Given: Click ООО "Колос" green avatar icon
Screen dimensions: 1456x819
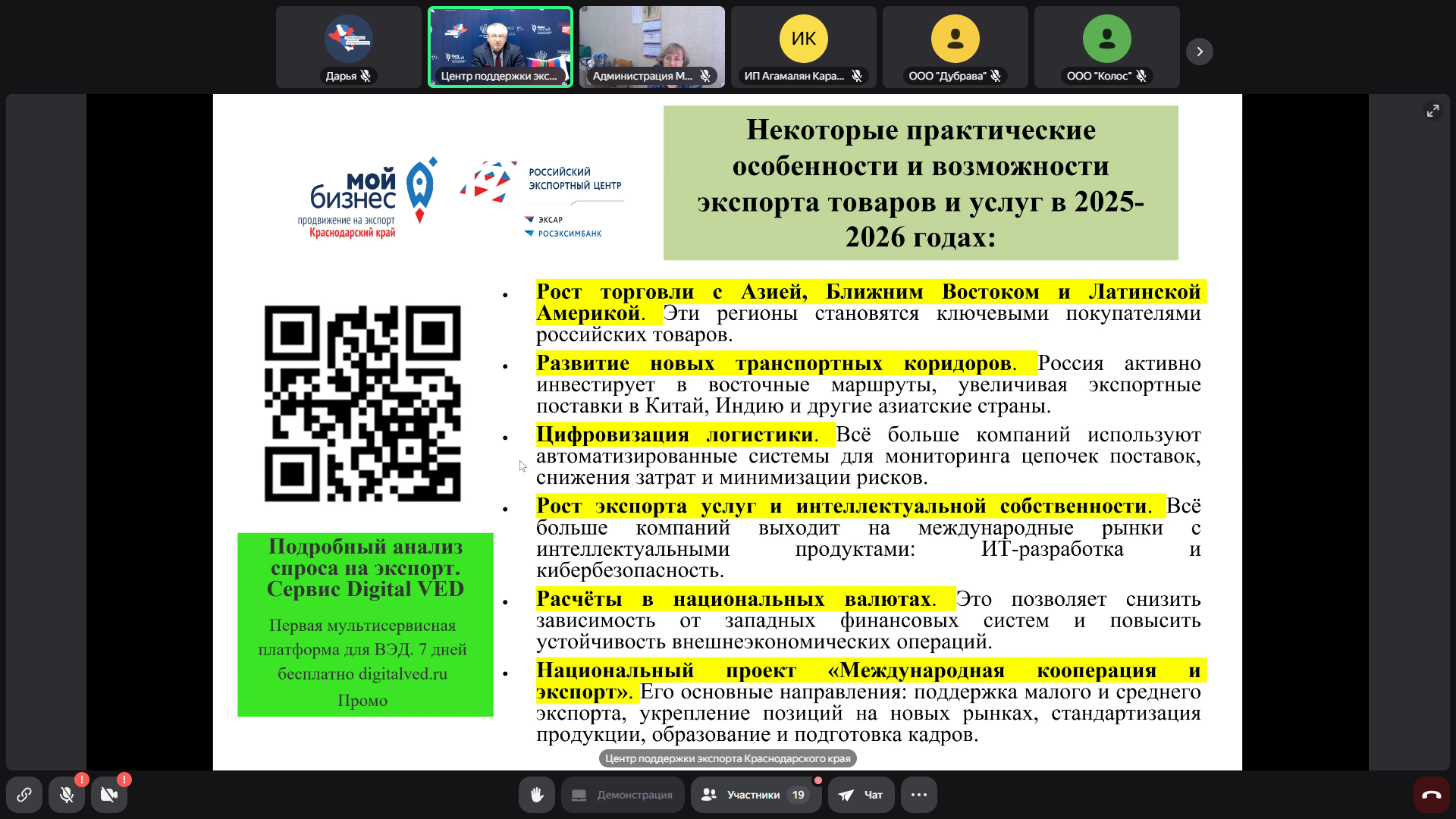Looking at the screenshot, I should pos(1107,39).
